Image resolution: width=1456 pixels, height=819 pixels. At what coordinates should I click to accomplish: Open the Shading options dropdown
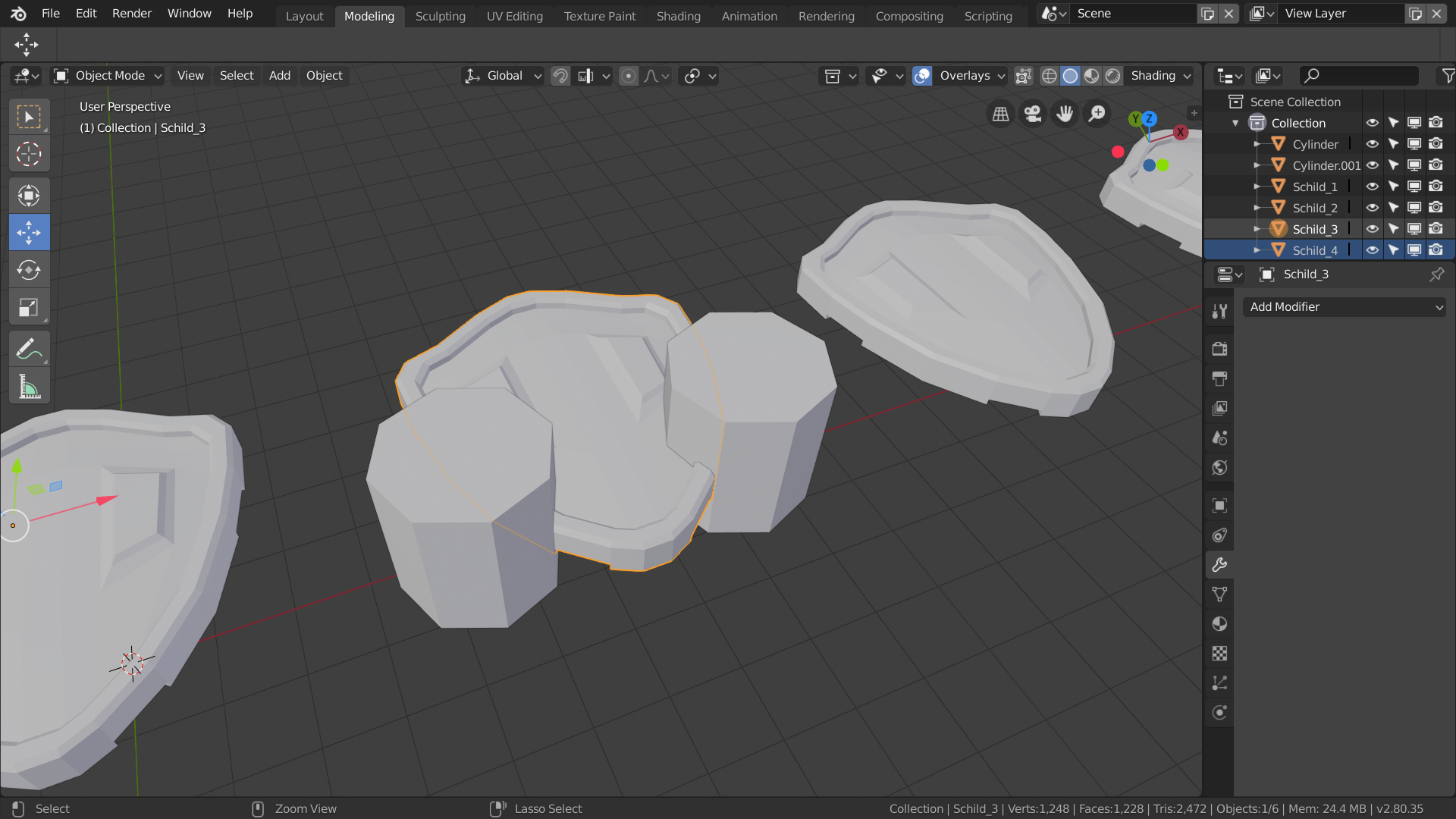[1160, 76]
